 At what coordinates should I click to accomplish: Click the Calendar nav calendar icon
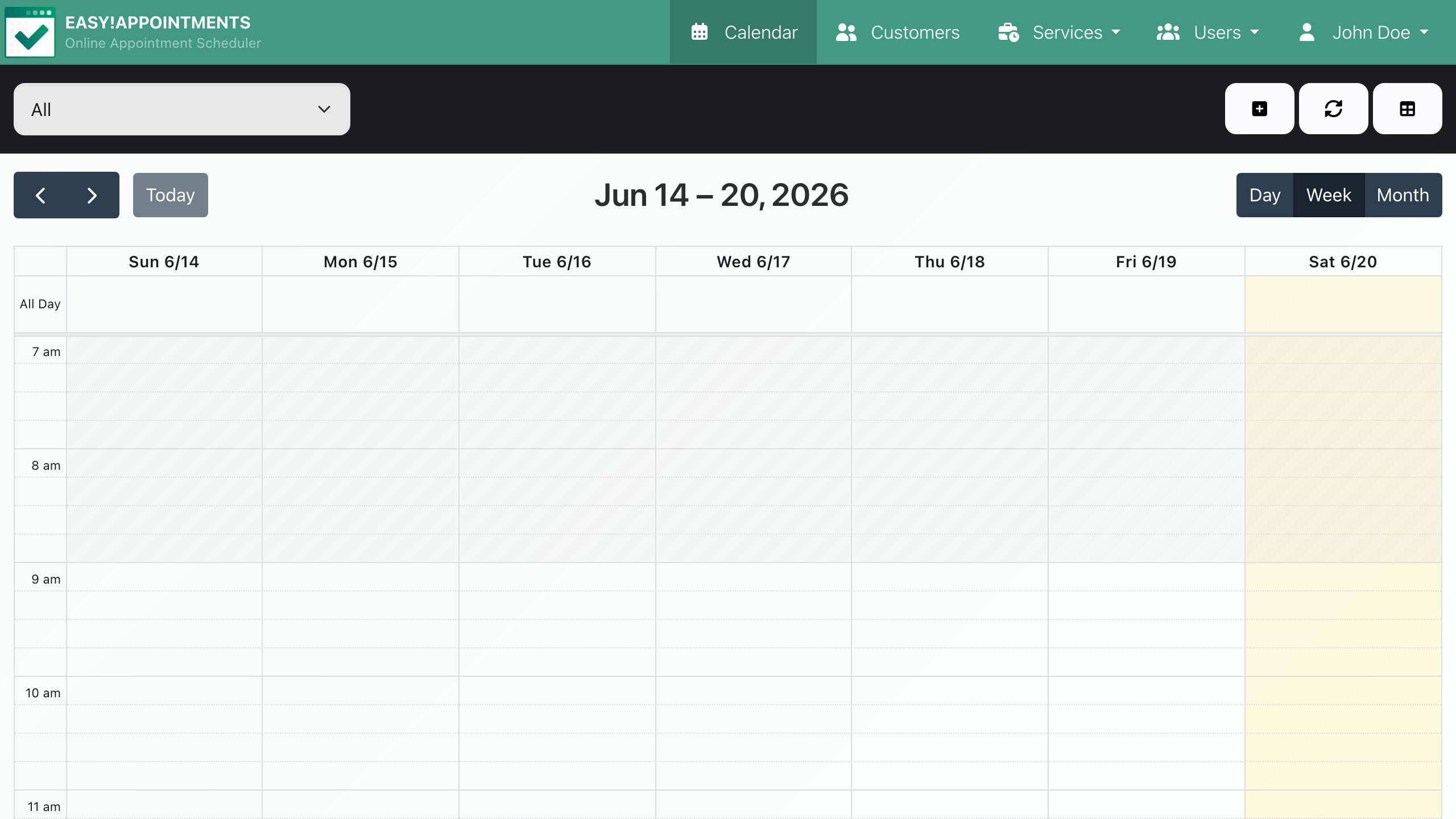[x=700, y=32]
